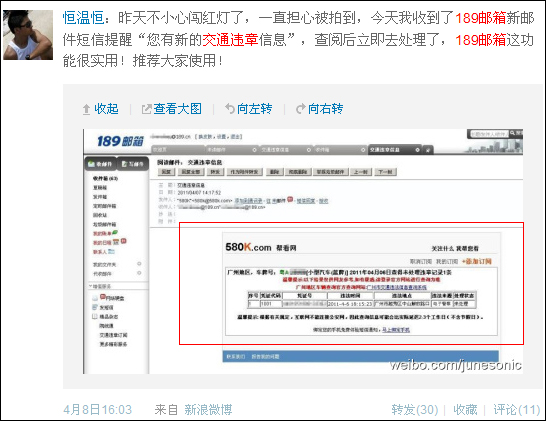Click the collapse up-arrow icon beside 收起

click(86, 109)
